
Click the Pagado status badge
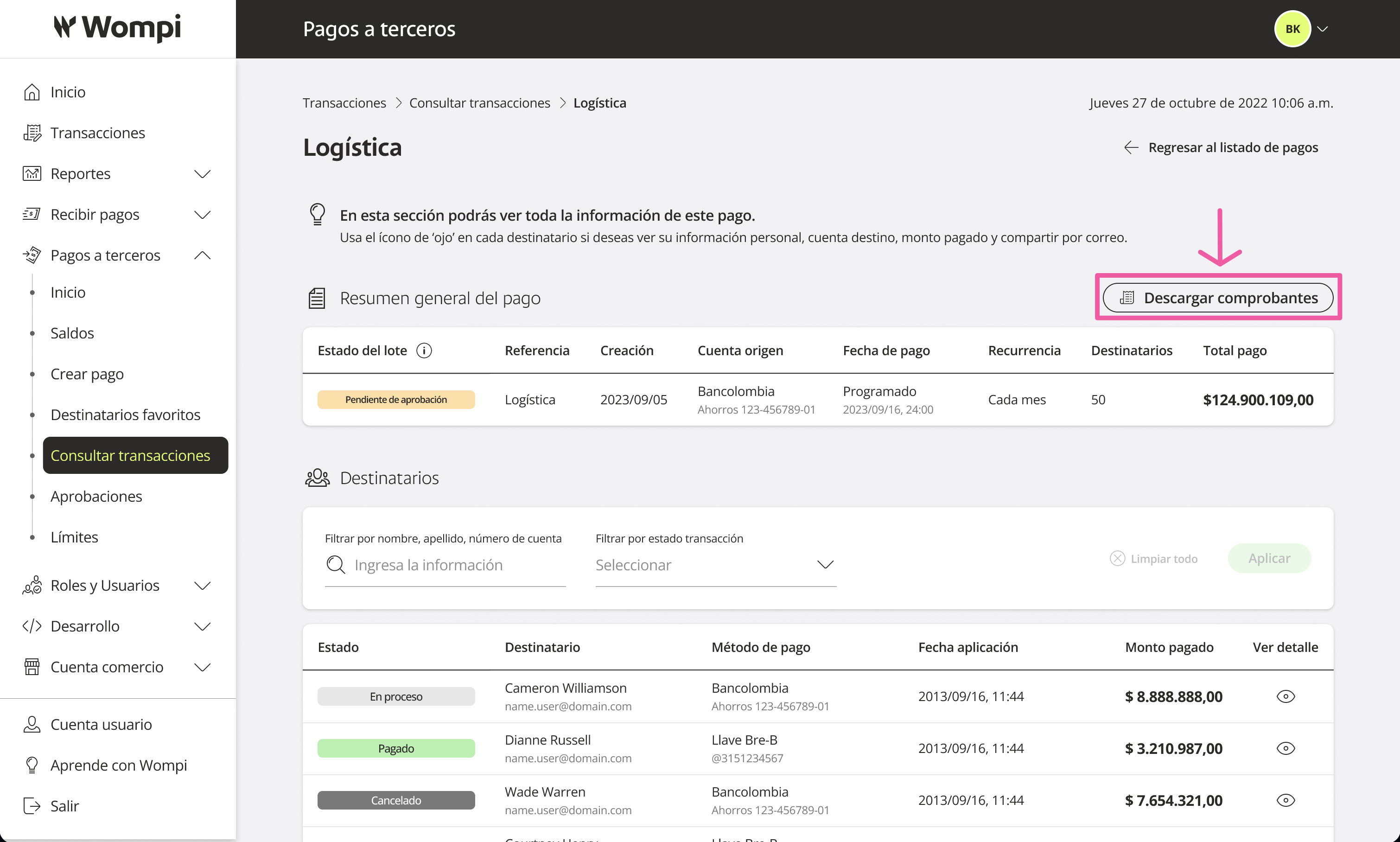396,748
